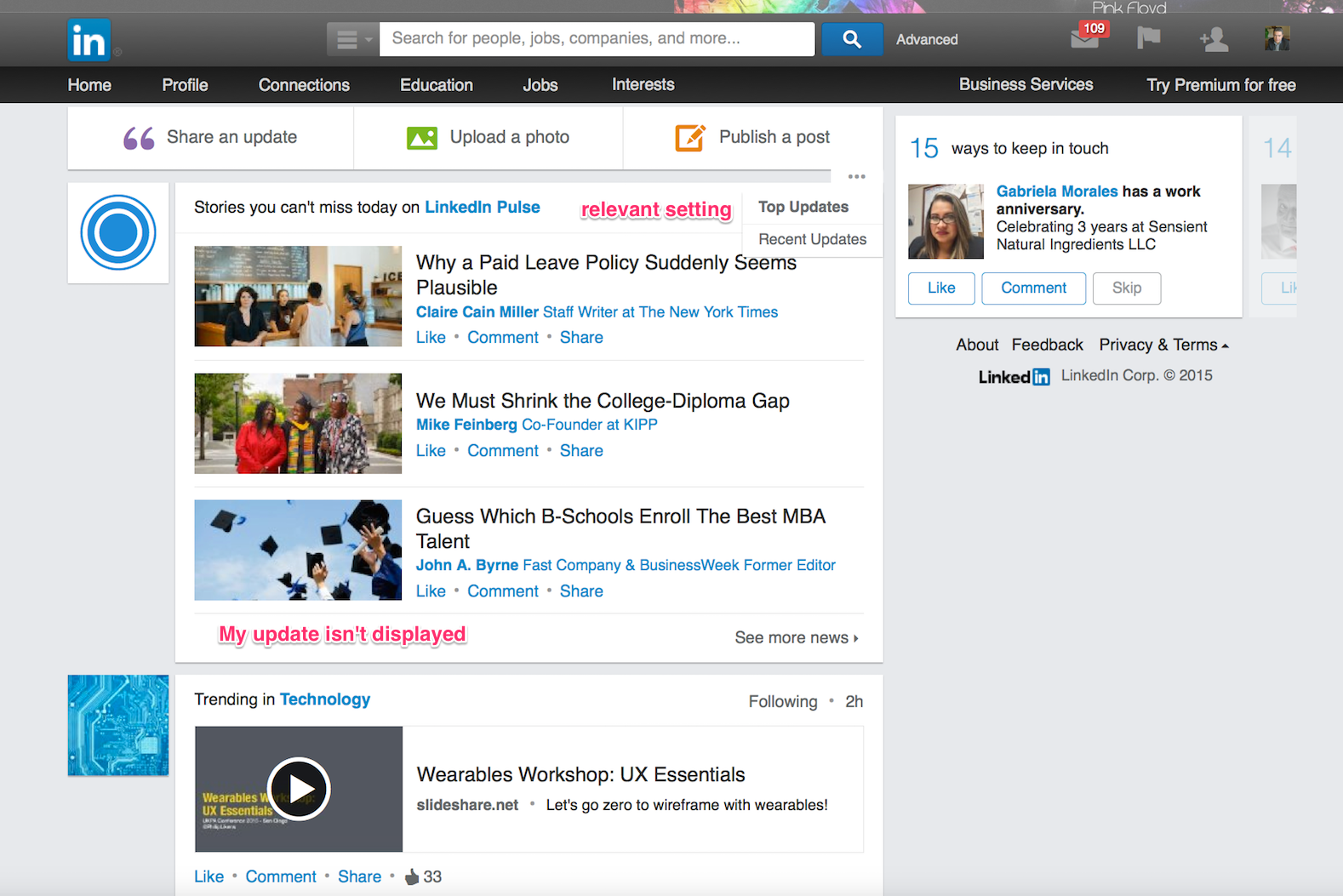Click the LinkedIn logo in header

89,40
